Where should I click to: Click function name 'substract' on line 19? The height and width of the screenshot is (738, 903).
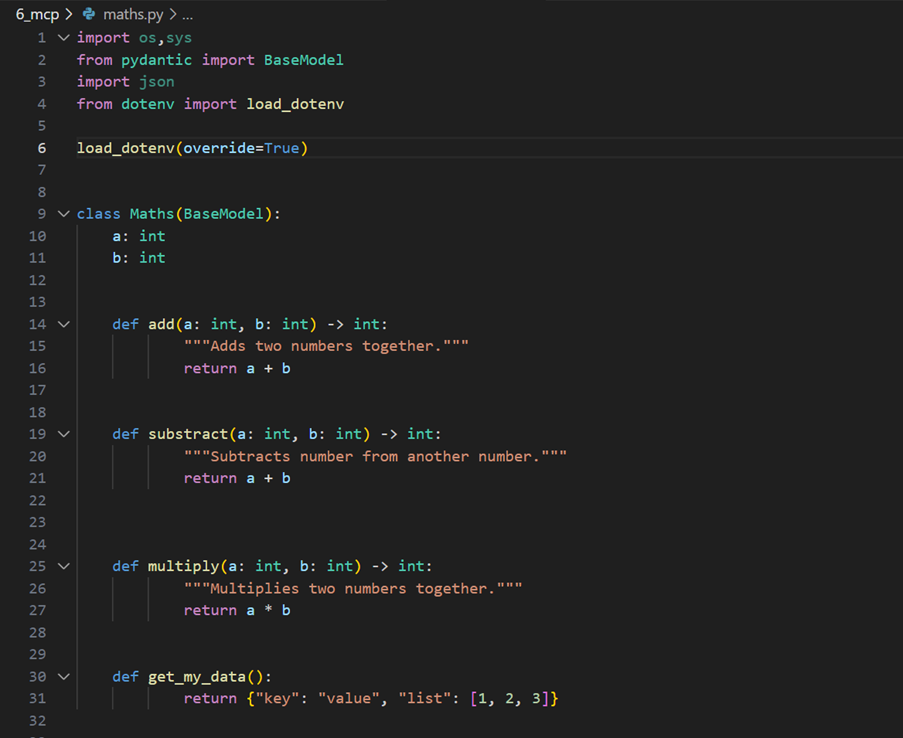click(x=188, y=434)
